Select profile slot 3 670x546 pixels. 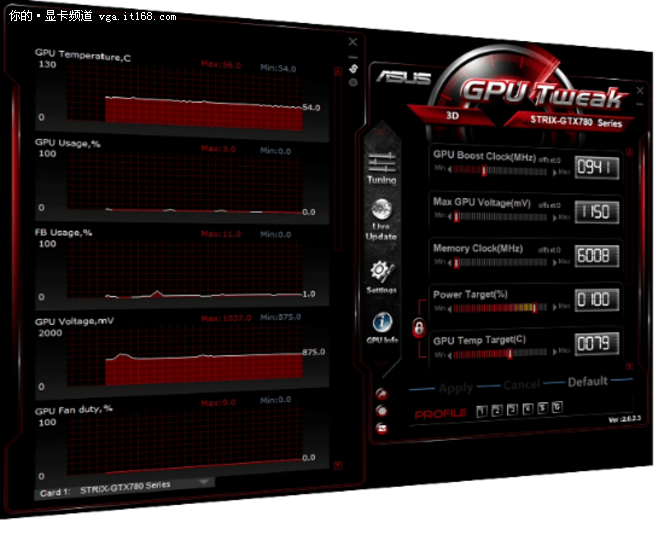coord(512,410)
